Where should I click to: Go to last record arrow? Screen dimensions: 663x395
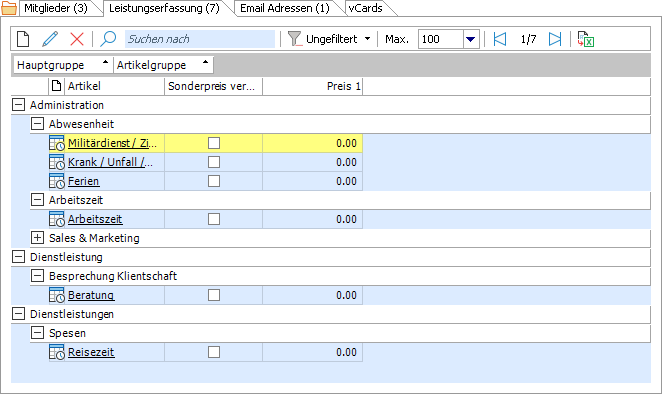pos(555,39)
